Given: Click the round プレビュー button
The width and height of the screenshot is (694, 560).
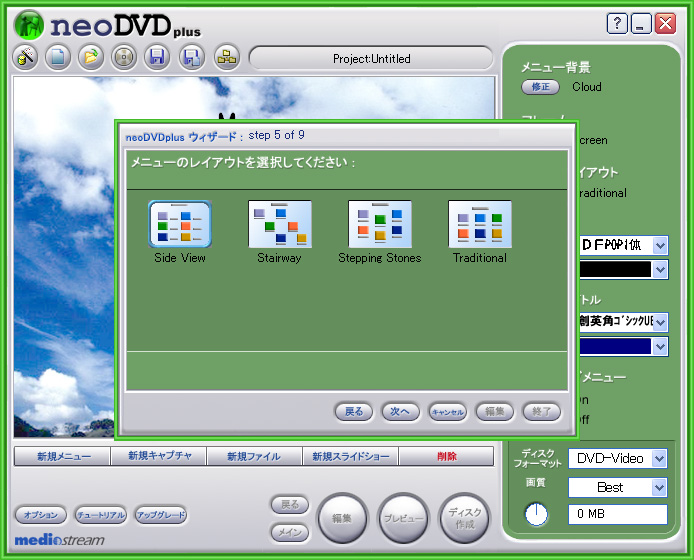Looking at the screenshot, I should [x=403, y=518].
